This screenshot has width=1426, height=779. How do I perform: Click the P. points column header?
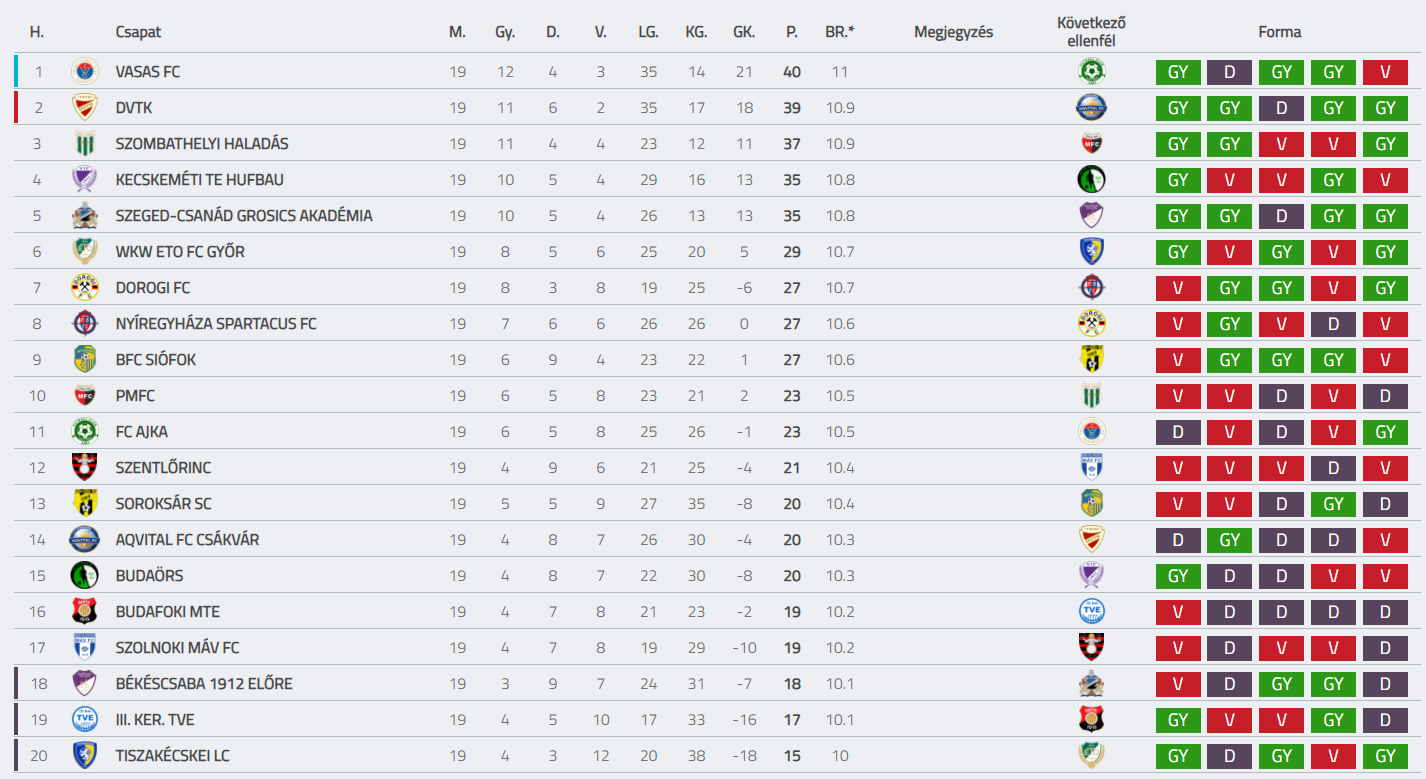pyautogui.click(x=792, y=32)
